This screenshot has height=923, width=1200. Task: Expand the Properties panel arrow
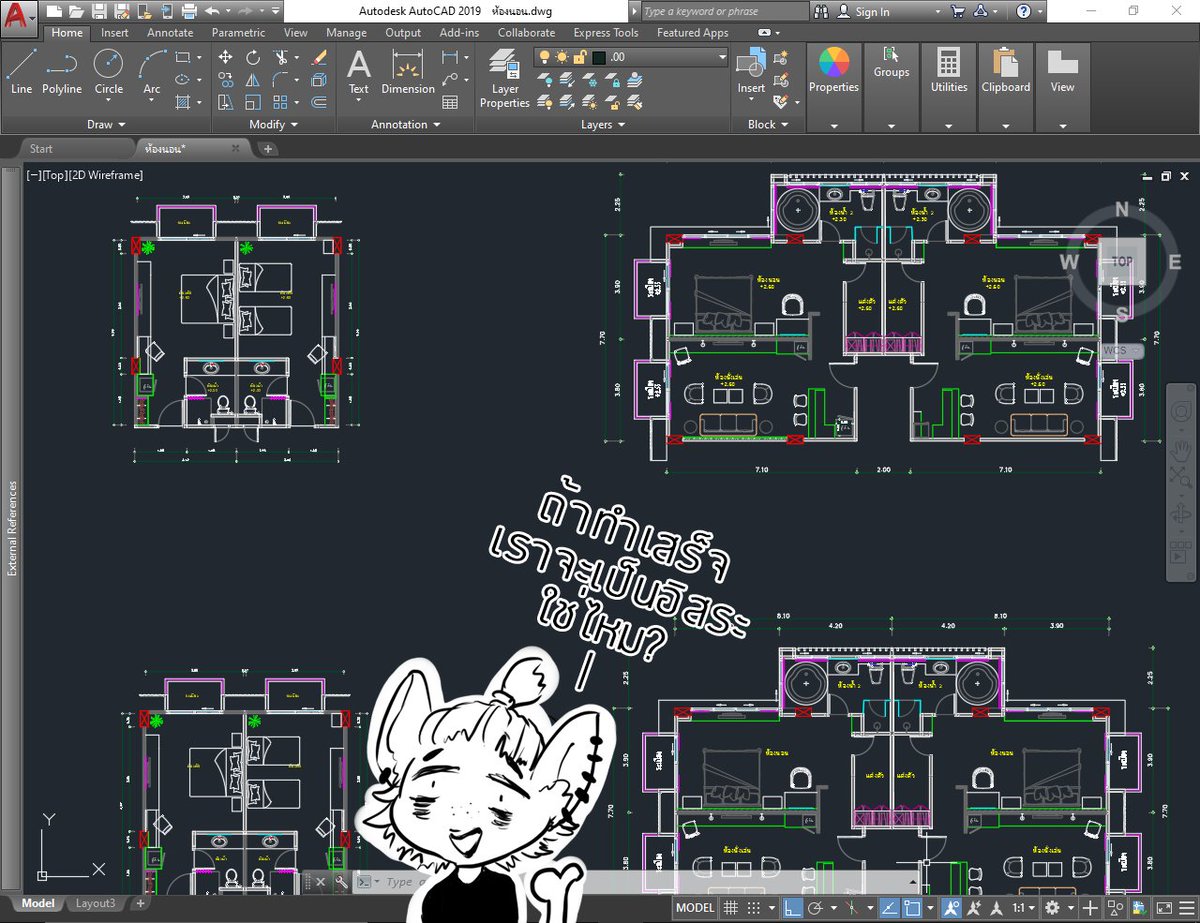(x=834, y=126)
